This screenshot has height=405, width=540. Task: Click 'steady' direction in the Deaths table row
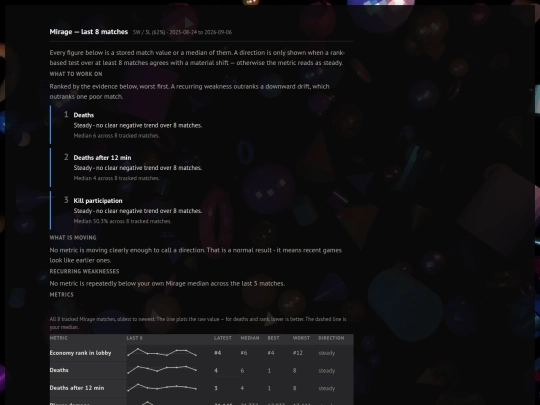pos(327,371)
